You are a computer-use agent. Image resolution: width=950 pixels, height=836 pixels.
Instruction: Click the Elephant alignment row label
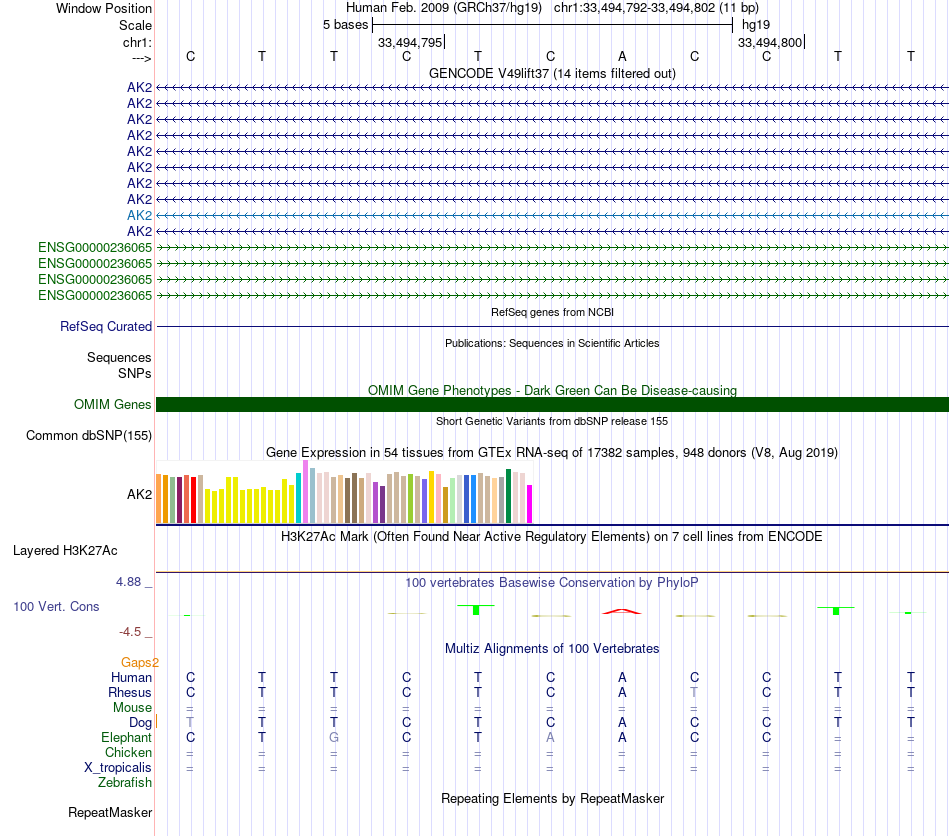(126, 737)
